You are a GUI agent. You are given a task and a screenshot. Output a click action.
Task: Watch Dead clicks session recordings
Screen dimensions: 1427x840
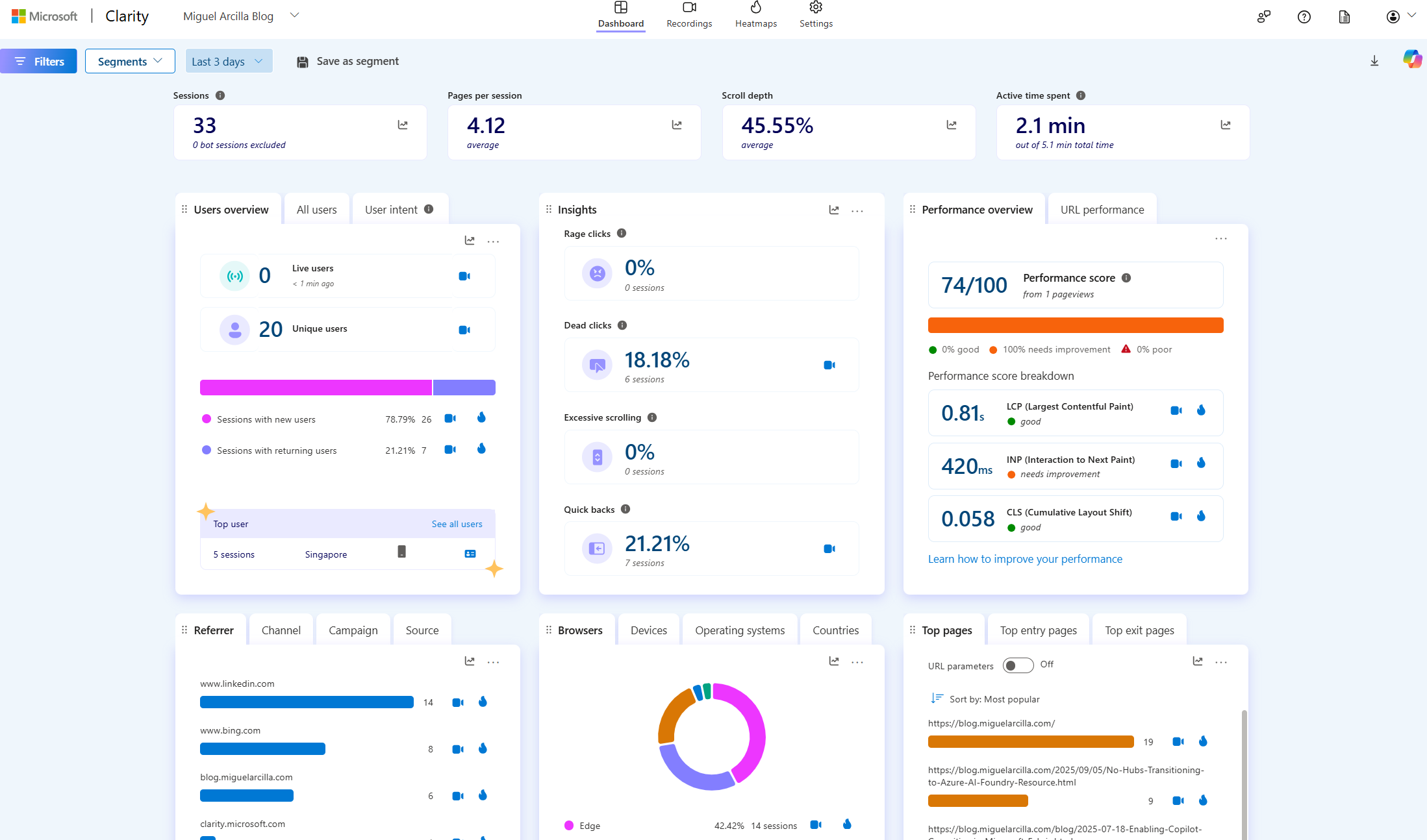tap(829, 365)
